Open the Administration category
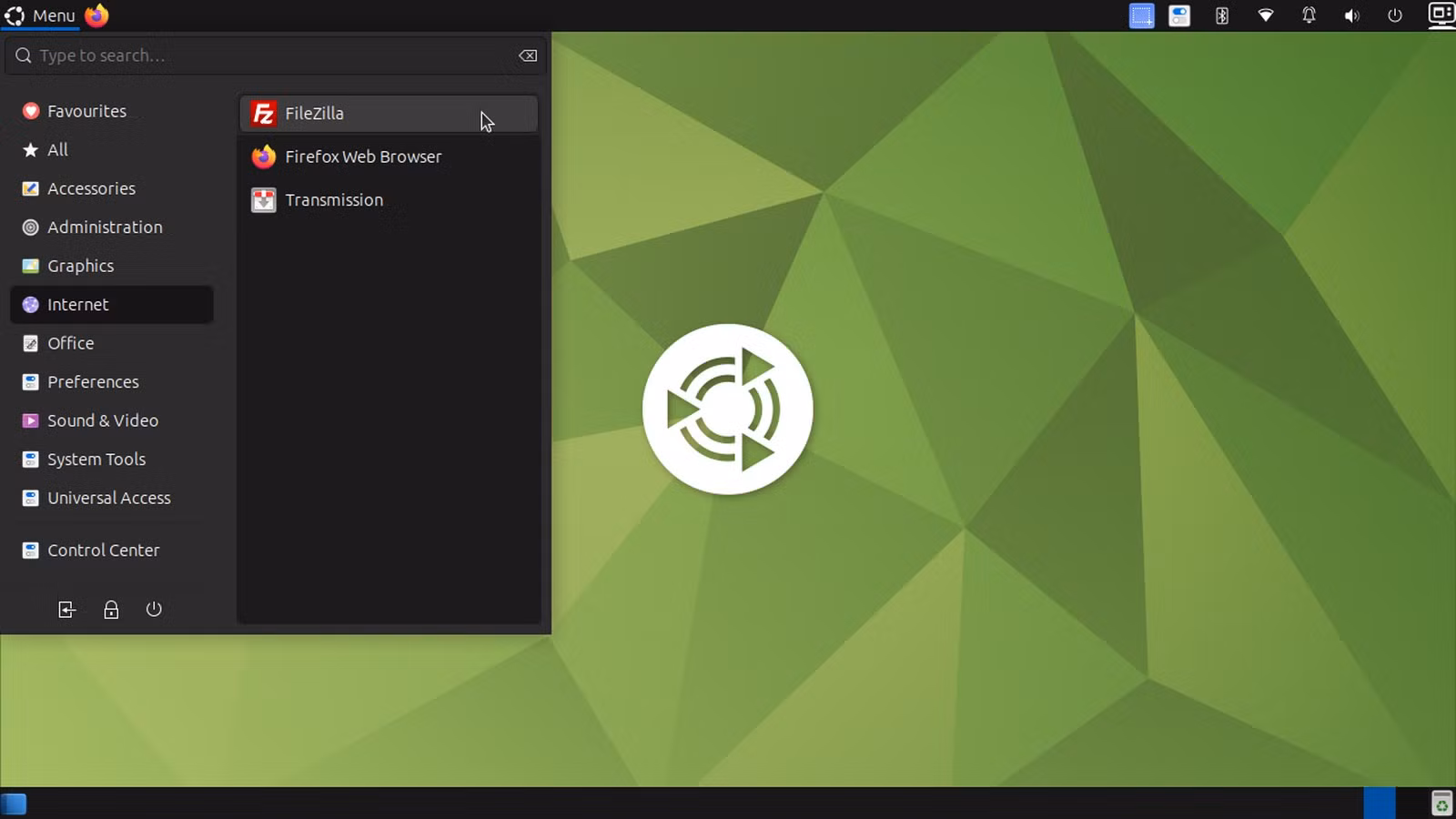This screenshot has height=819, width=1456. tap(111, 227)
